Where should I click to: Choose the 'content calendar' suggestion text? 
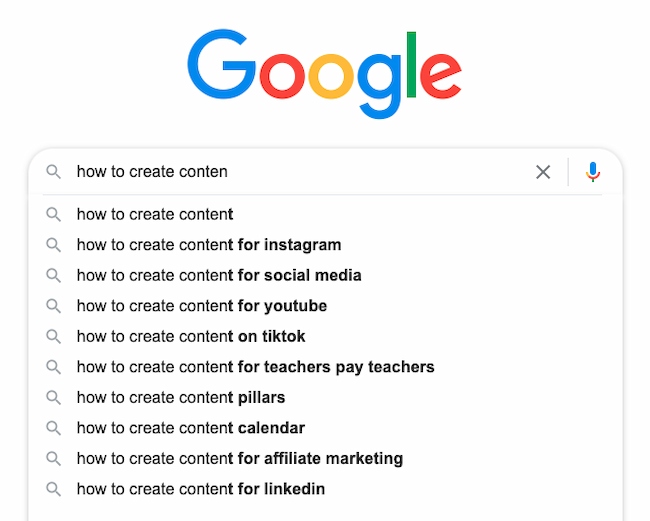(190, 428)
